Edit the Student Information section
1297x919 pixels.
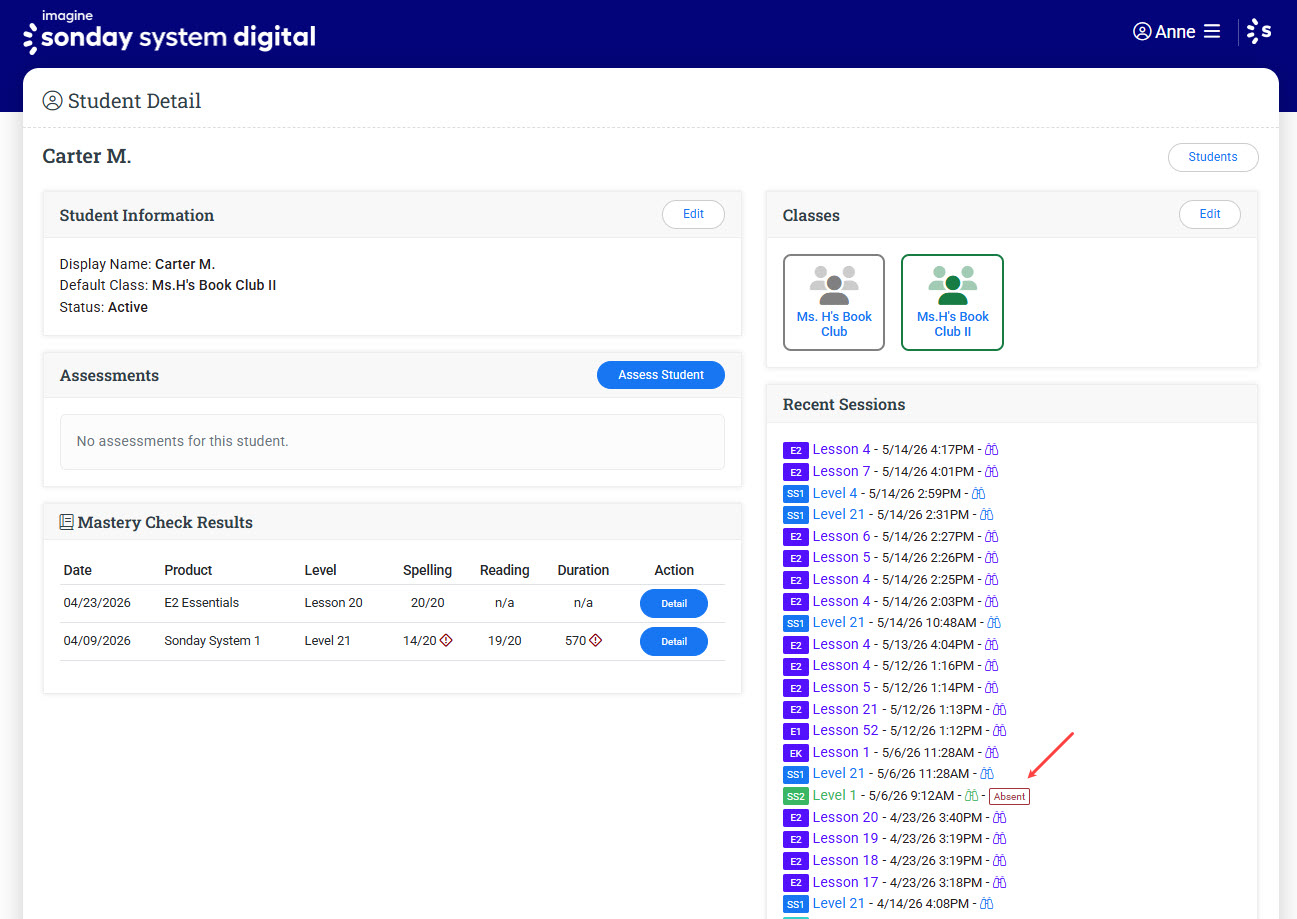click(693, 214)
